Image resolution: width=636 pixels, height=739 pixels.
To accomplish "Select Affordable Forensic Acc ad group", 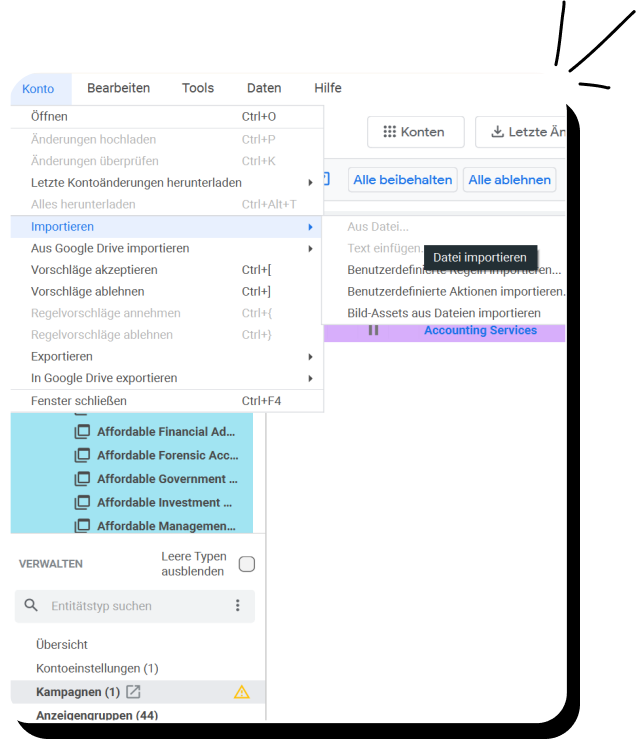I will click(x=166, y=455).
